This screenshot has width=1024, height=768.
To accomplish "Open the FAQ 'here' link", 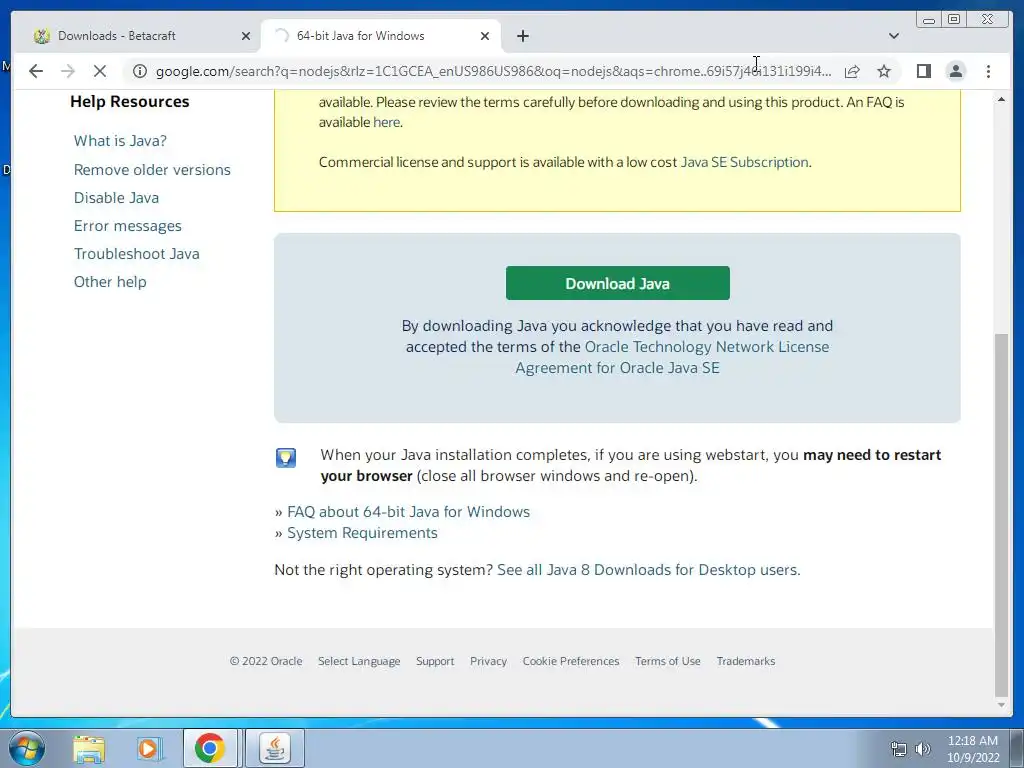I will [386, 122].
